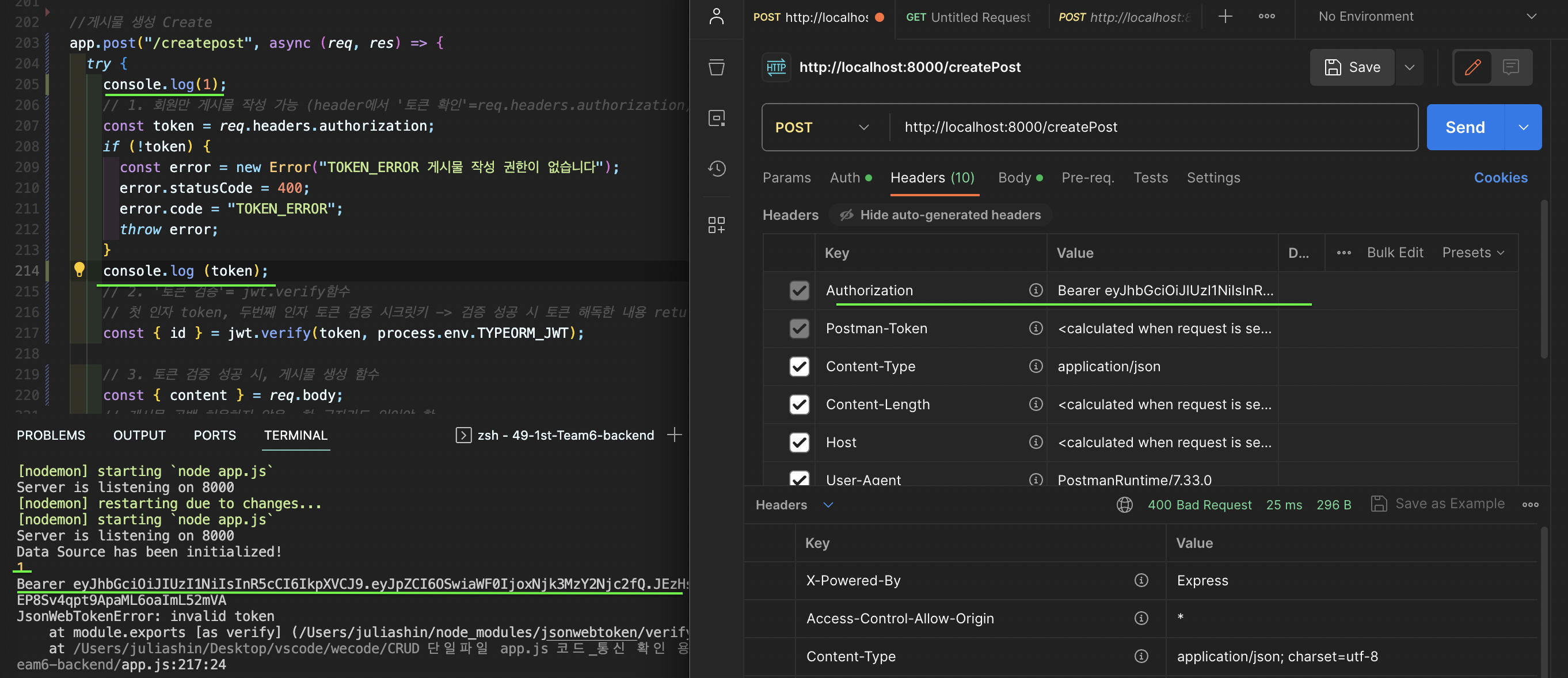The width and height of the screenshot is (1568, 678).
Task: Uncheck the Host header checkbox
Action: click(798, 443)
